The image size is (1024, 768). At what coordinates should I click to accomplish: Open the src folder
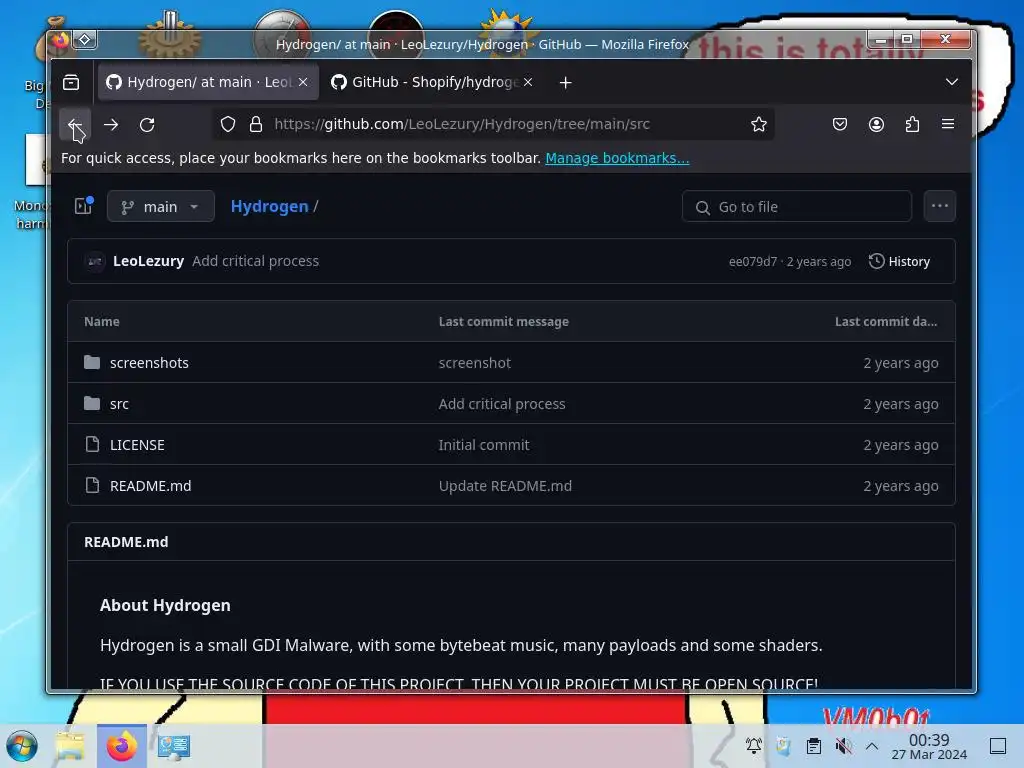(x=119, y=404)
